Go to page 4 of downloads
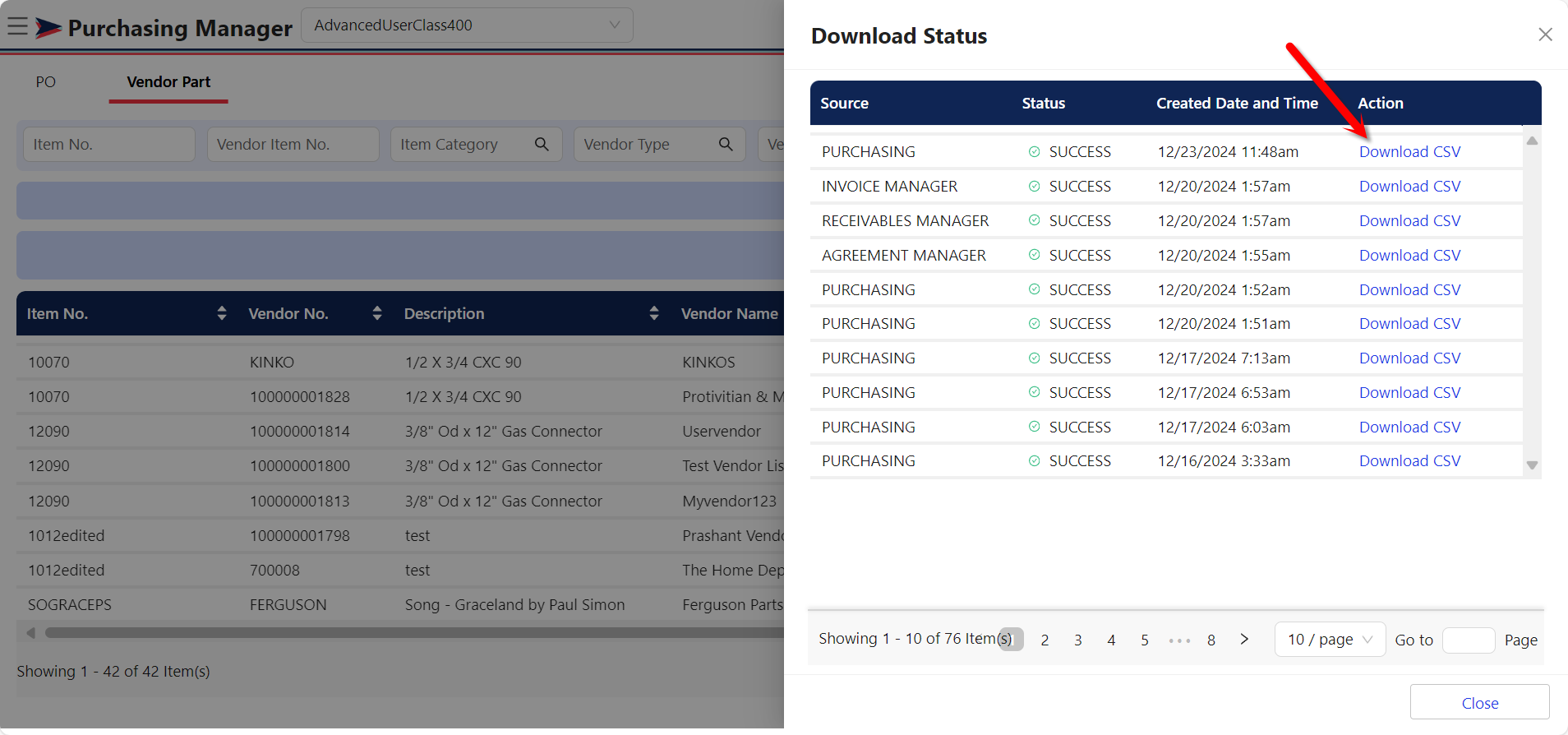 pos(1111,640)
